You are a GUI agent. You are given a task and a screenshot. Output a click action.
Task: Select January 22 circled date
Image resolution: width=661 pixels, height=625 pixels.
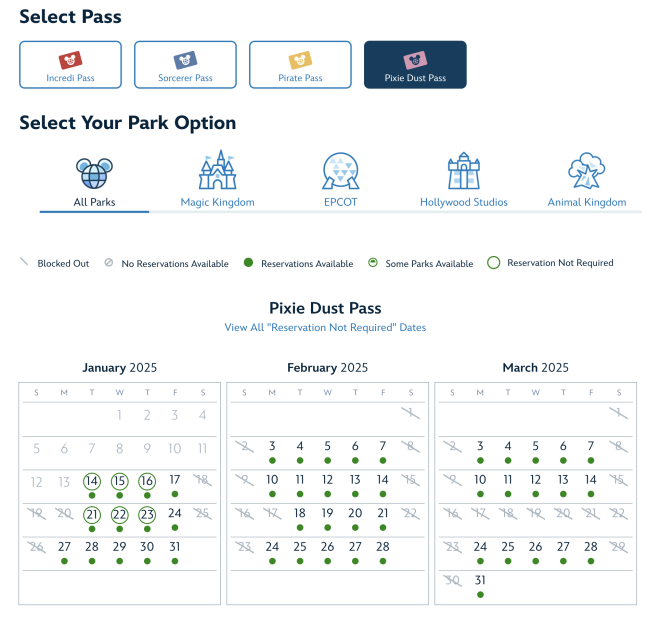click(x=119, y=515)
